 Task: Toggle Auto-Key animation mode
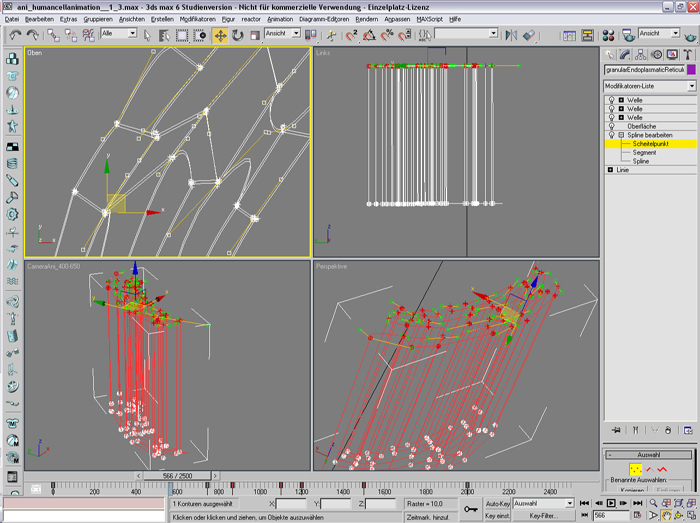tap(497, 503)
